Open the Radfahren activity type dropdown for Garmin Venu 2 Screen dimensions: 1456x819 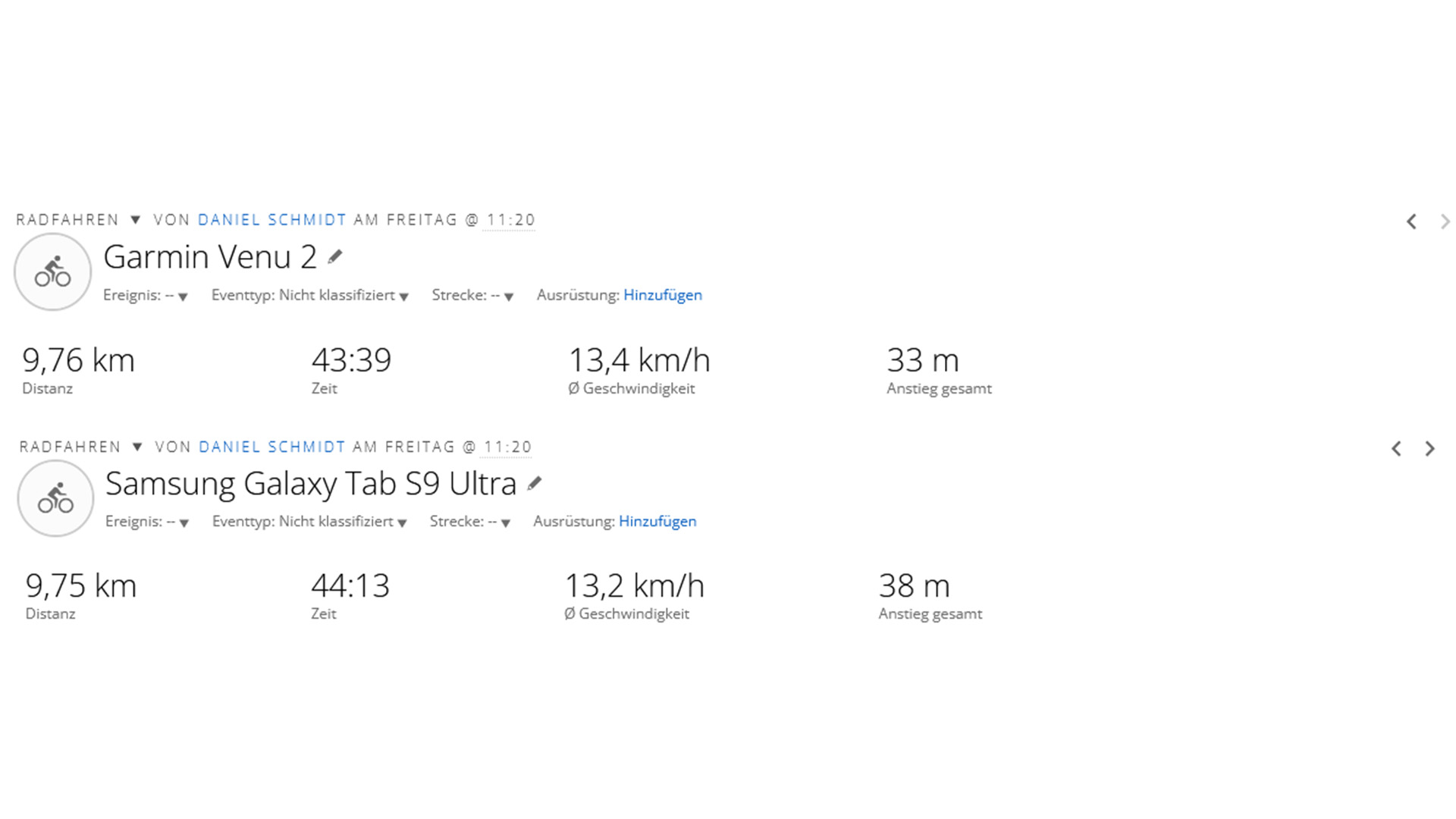(x=135, y=220)
